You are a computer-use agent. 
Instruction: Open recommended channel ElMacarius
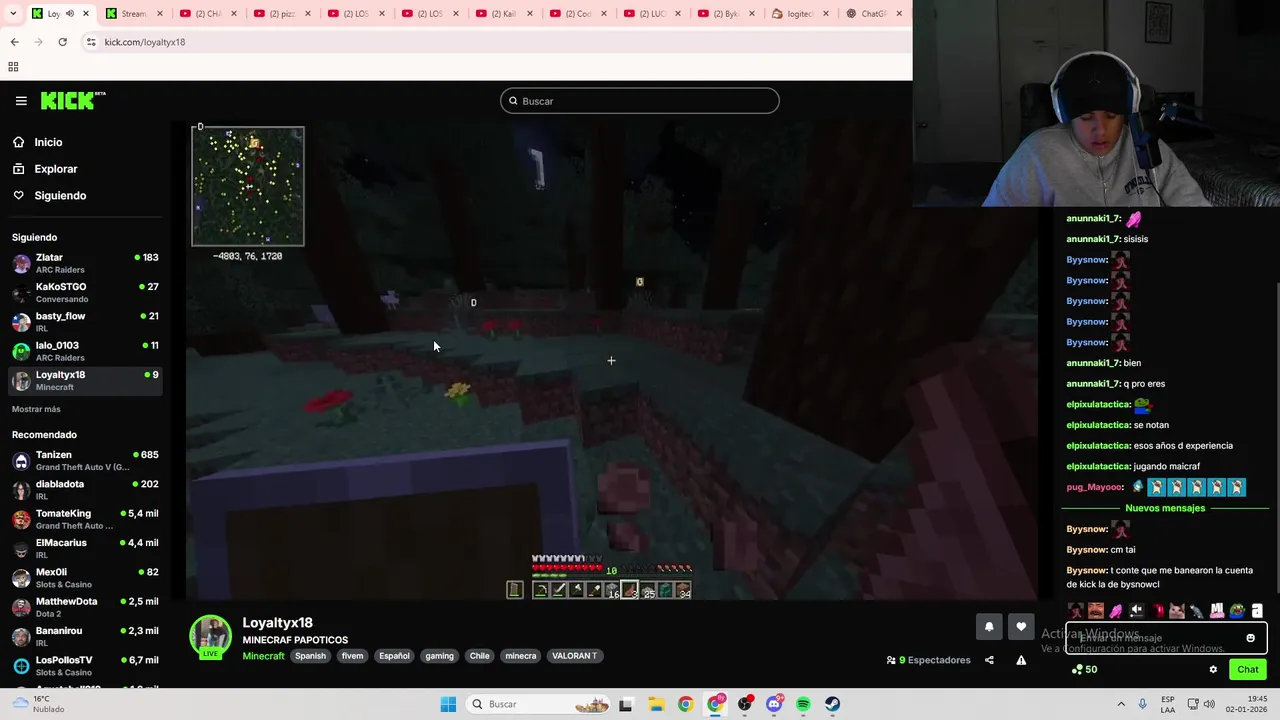pos(85,548)
